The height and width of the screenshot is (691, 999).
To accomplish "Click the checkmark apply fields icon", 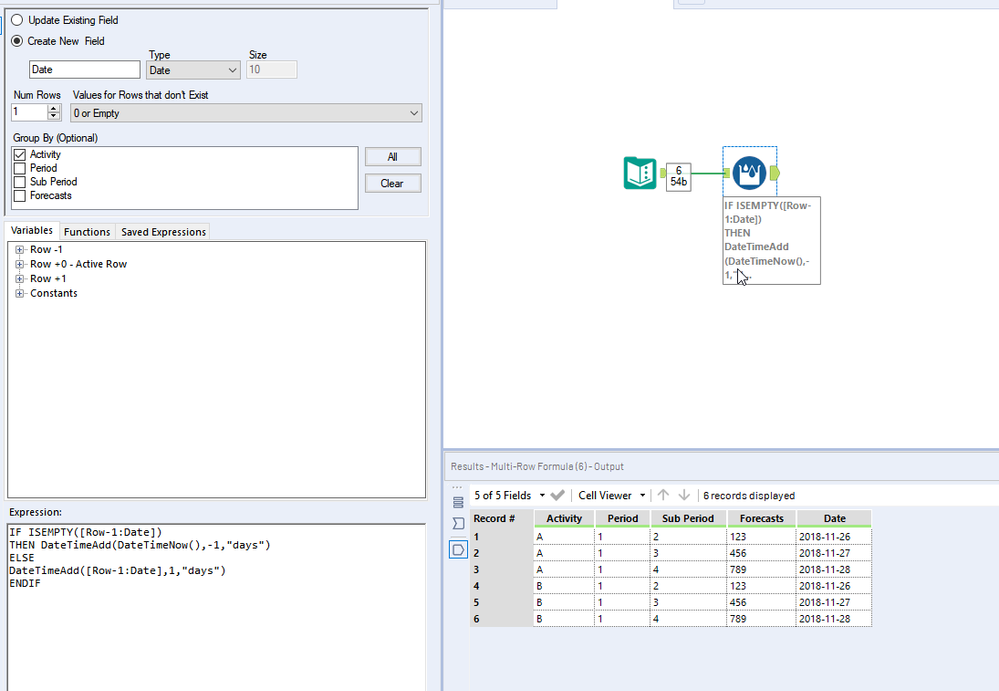I will pyautogui.click(x=557, y=495).
